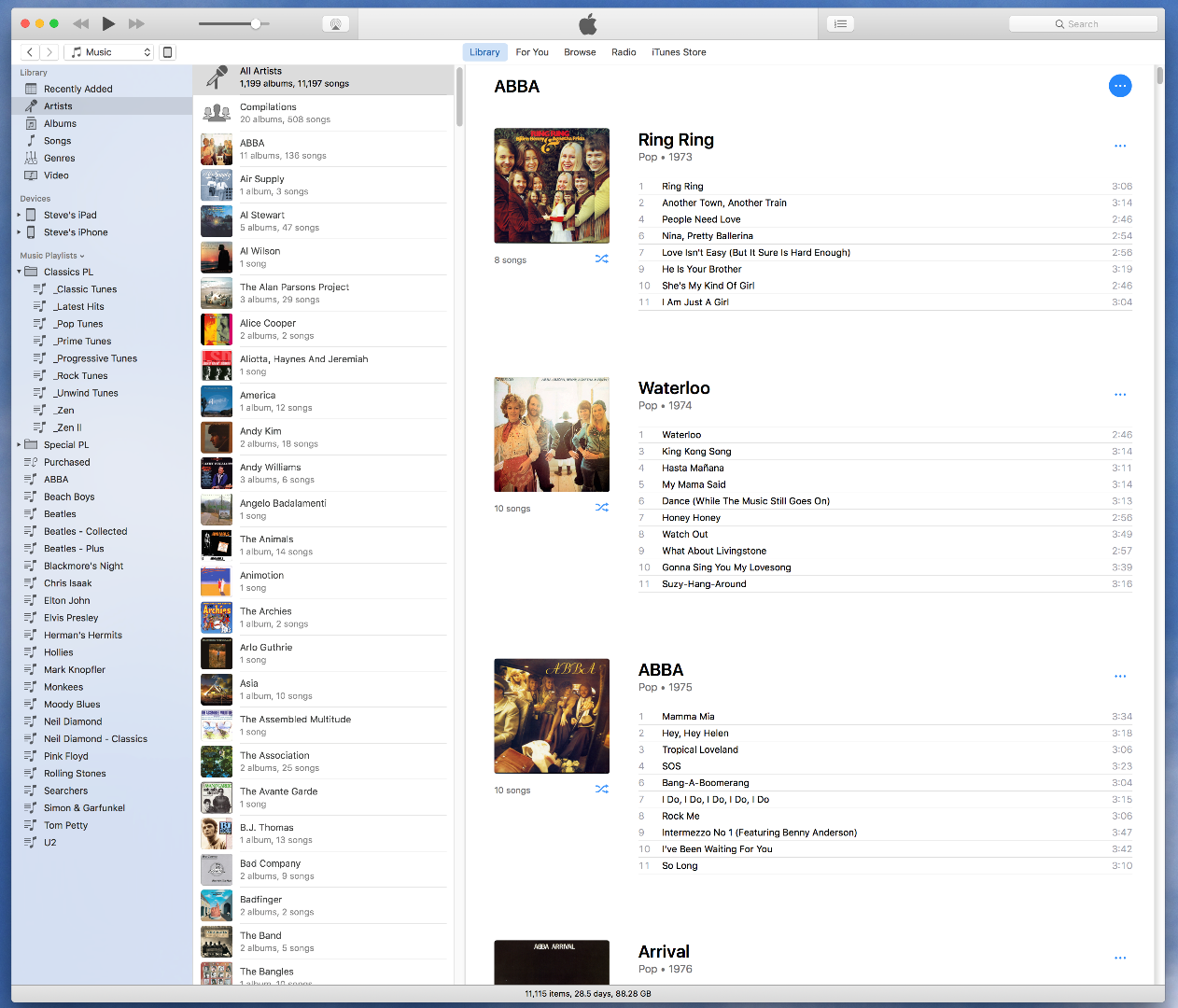Click the 1975 ABBA album cover

tap(552, 716)
